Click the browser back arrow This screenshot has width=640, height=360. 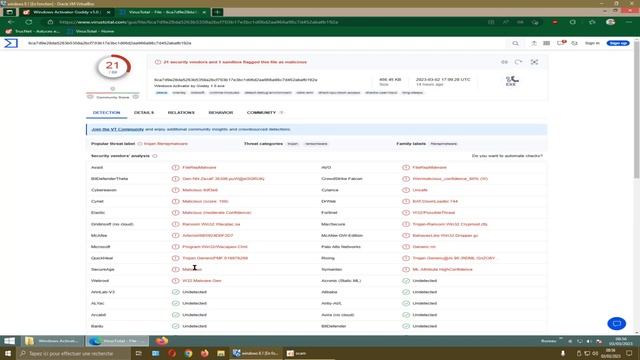(x=11, y=22)
